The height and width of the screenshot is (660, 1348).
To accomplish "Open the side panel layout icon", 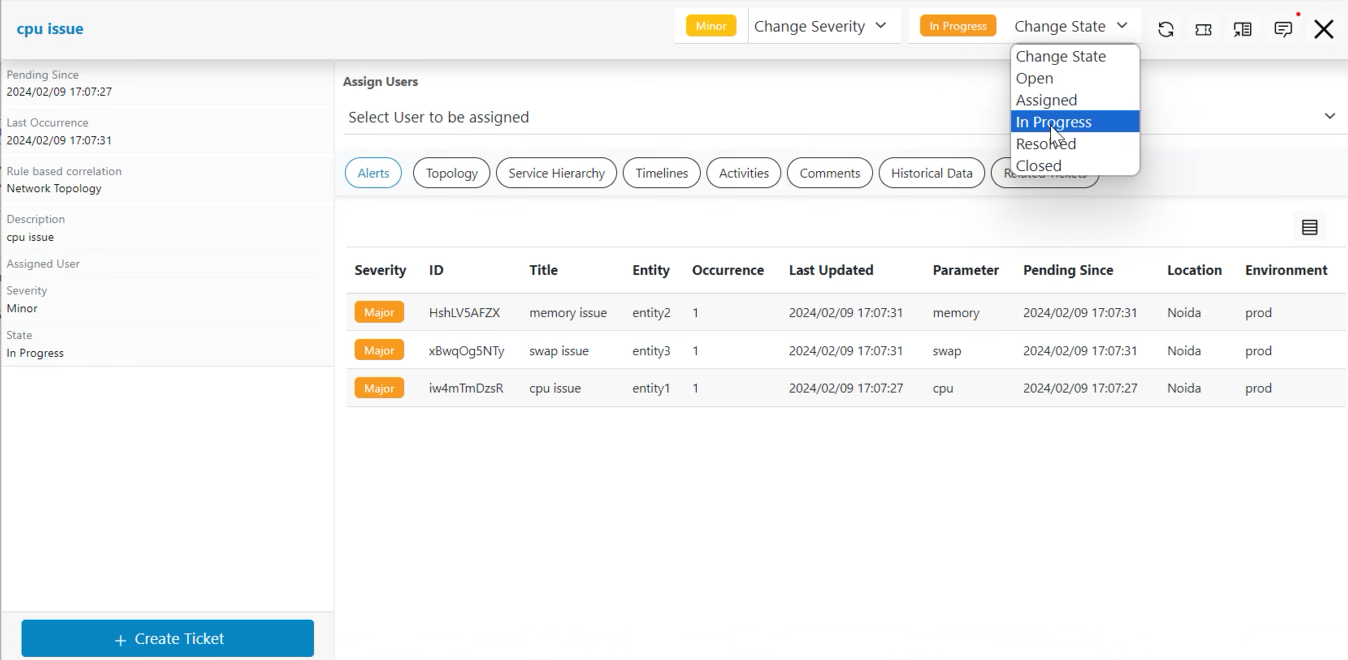I will 1243,29.
